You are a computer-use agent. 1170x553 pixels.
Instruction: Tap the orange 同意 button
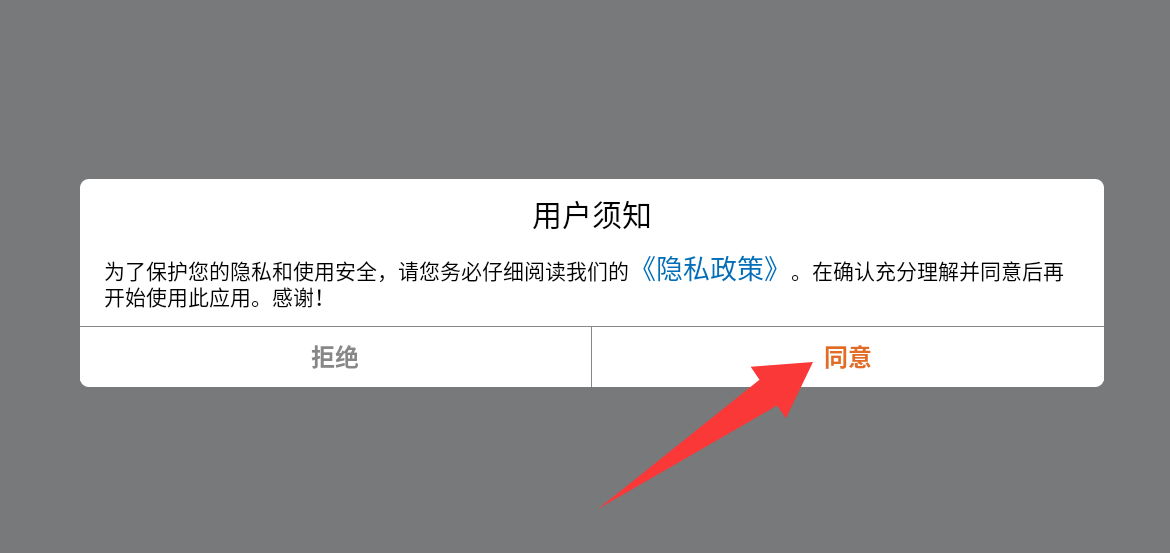click(847, 357)
